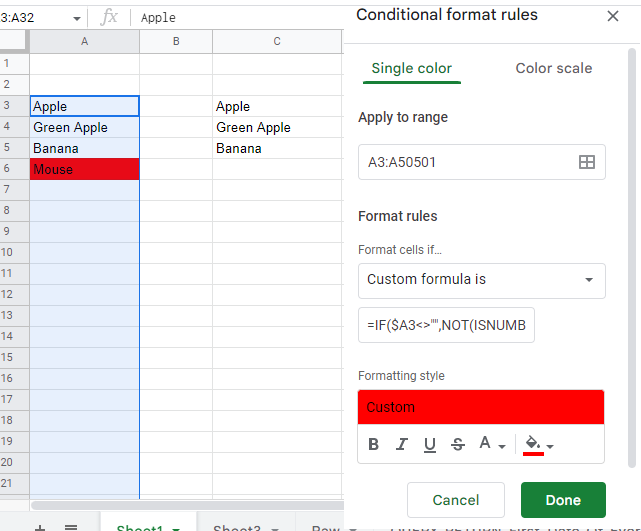Click the Cancel button
Viewport: 641px width, 531px height.
coord(456,500)
